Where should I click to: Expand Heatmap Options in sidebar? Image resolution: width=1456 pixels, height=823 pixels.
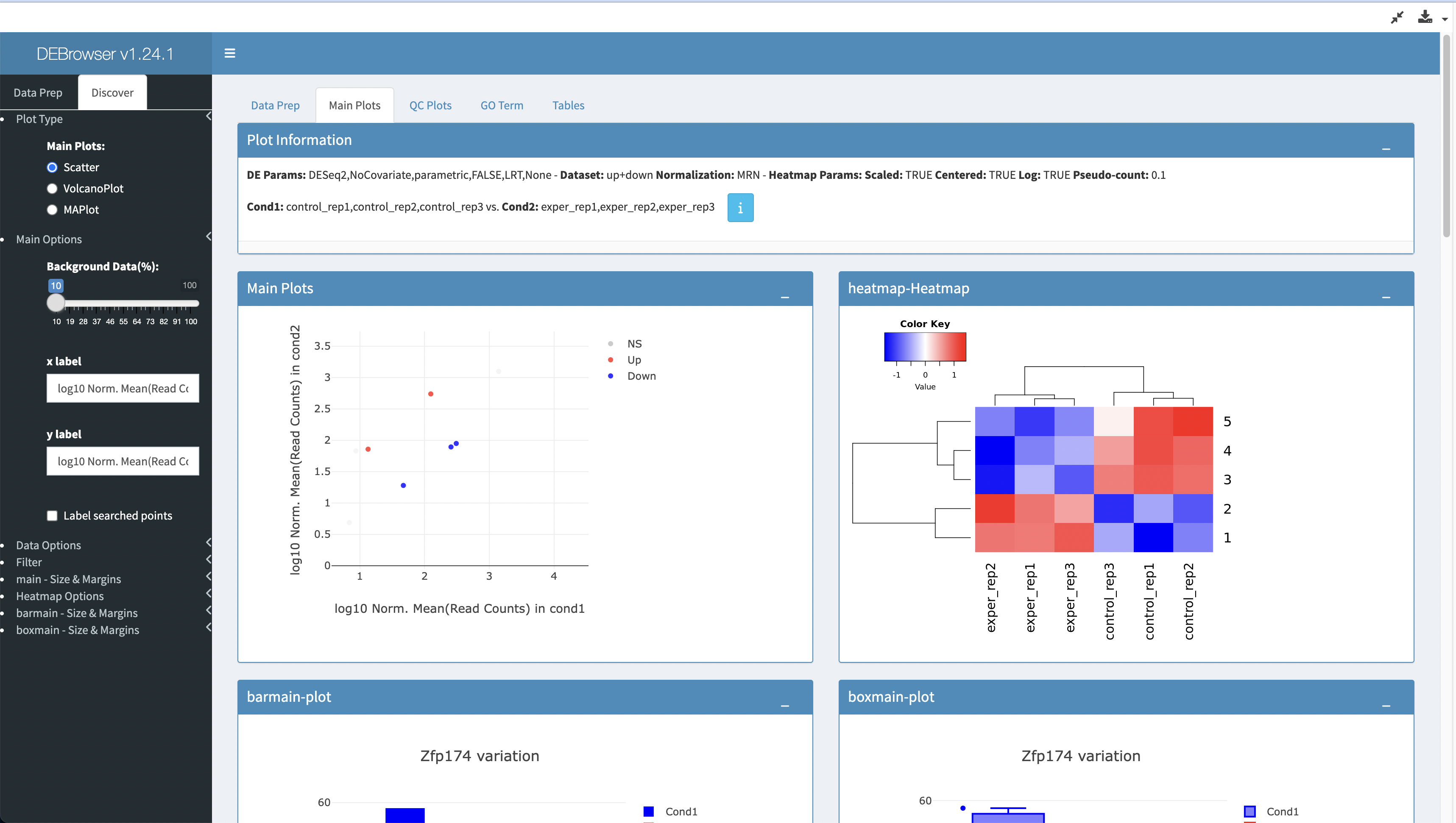coord(60,596)
